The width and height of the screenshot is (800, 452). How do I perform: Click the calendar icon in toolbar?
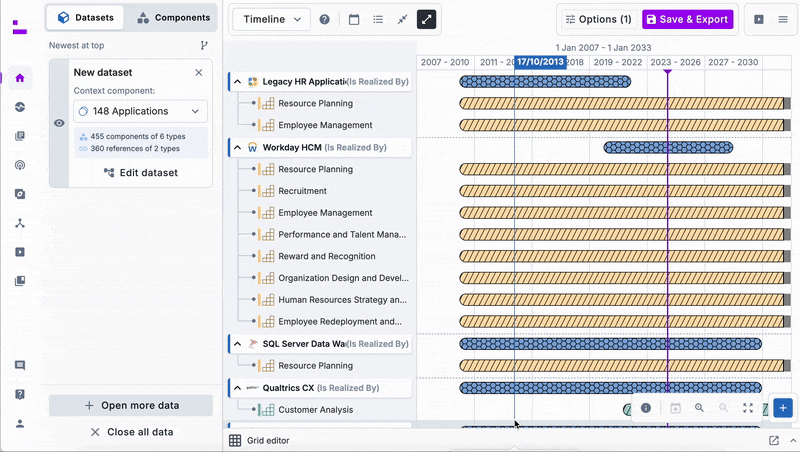click(x=354, y=19)
